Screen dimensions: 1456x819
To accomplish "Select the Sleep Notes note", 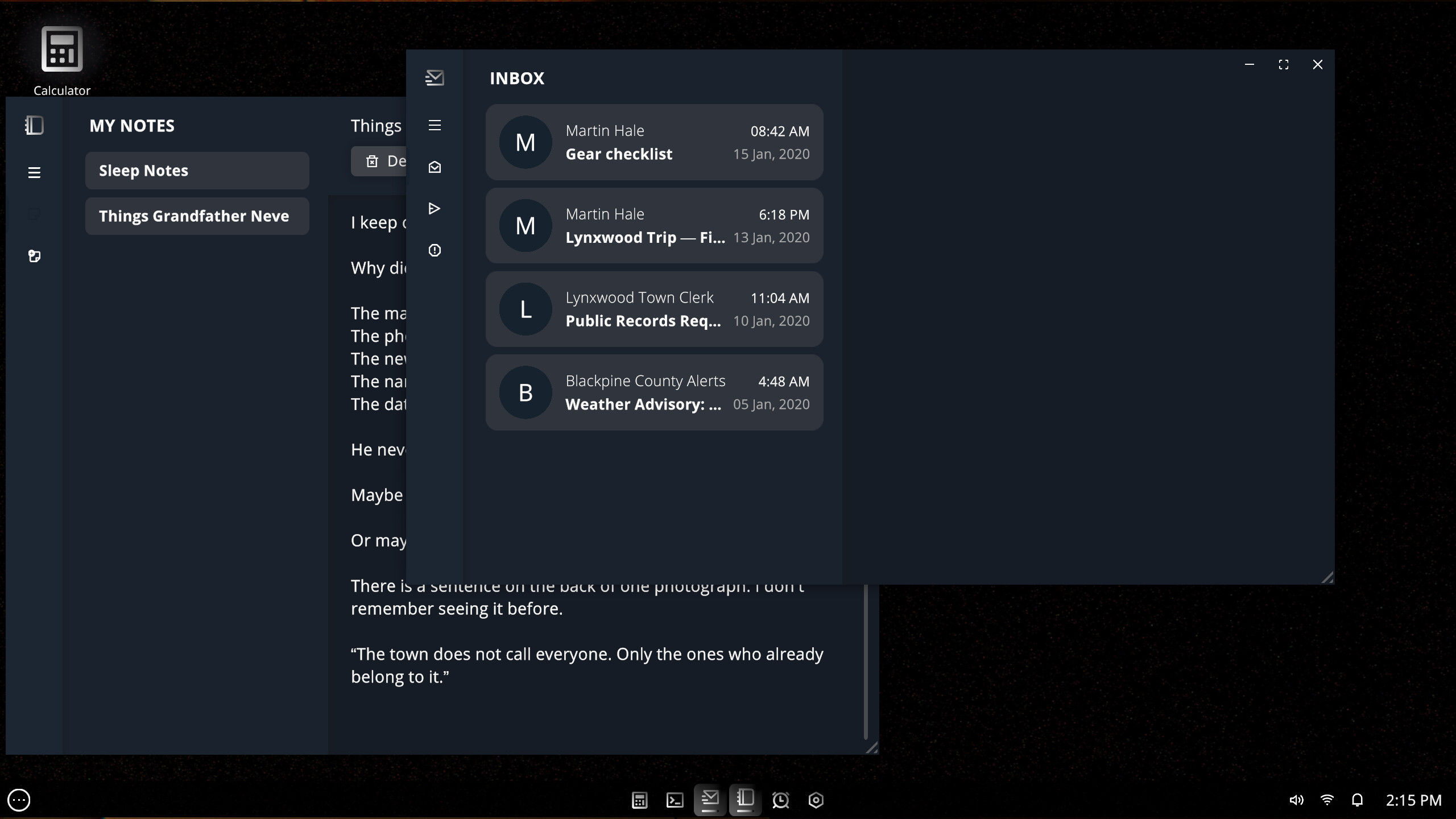I will 197,171.
